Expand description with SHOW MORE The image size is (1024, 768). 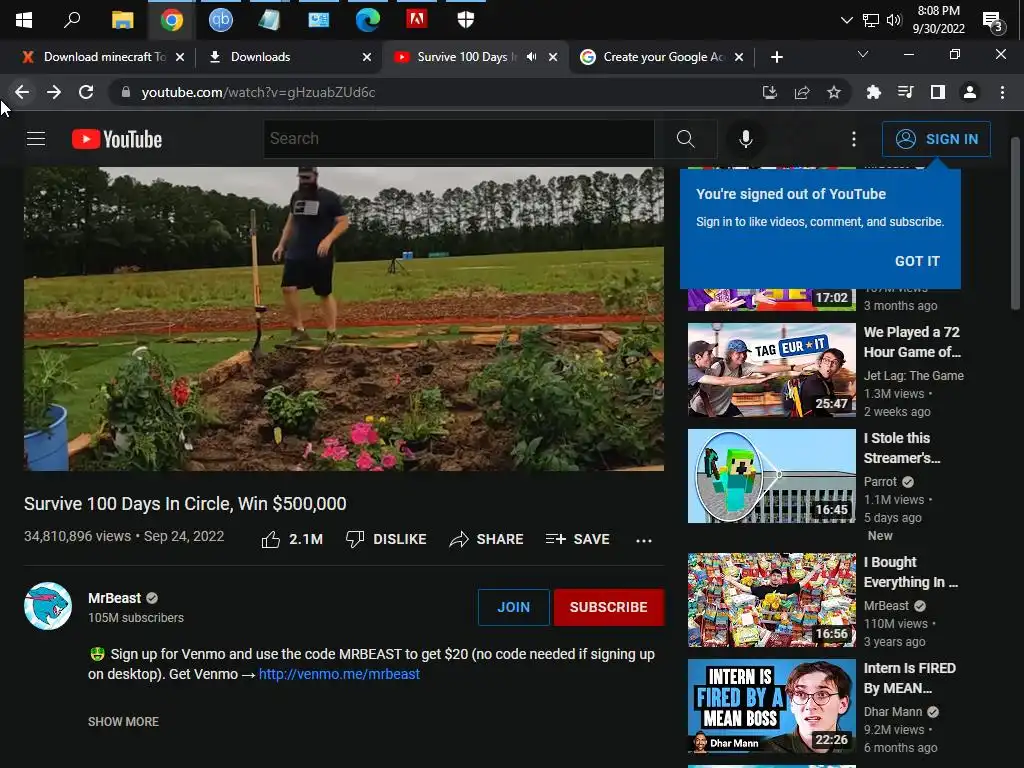click(123, 722)
